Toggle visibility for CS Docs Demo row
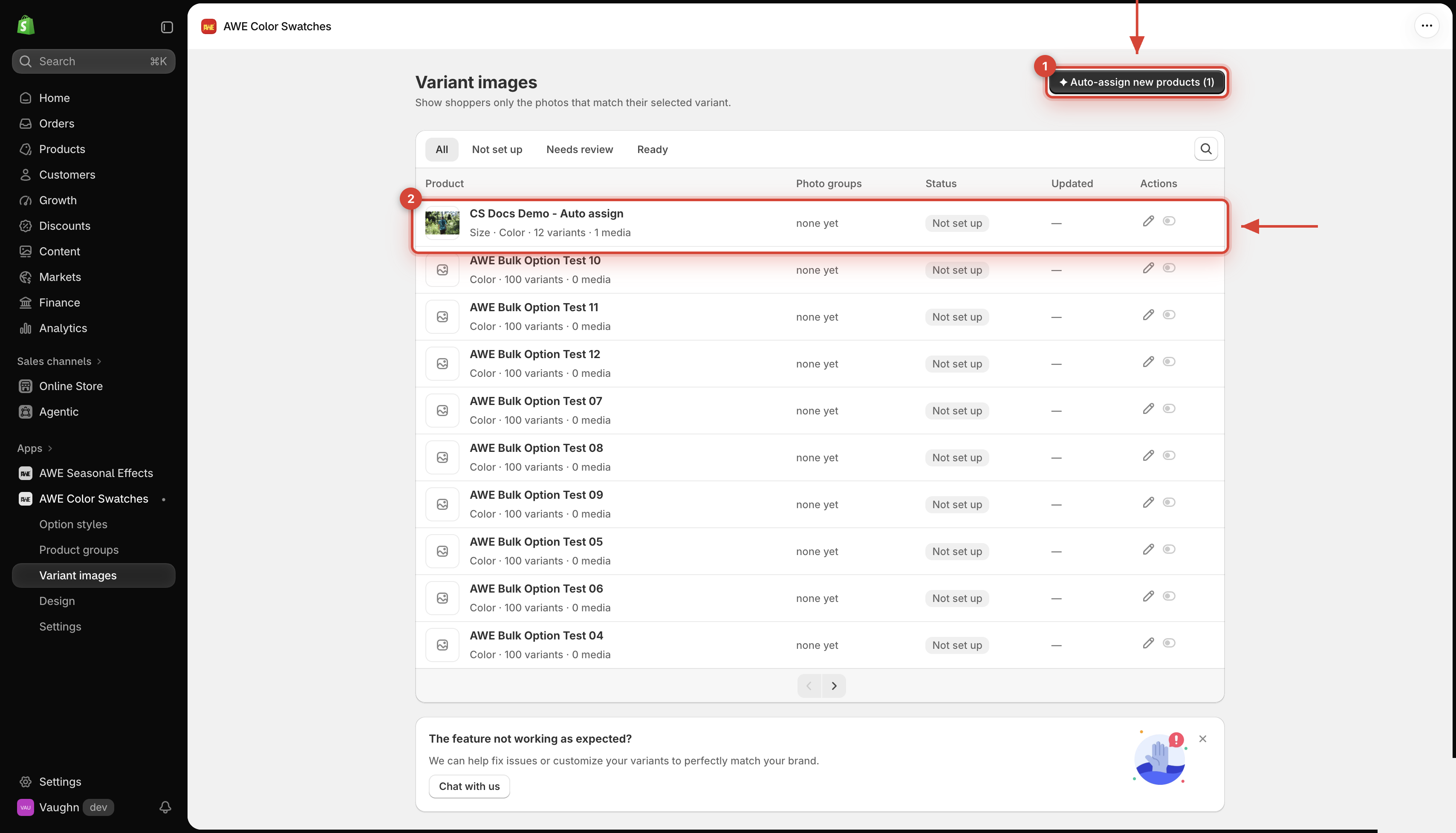The image size is (1456, 833). (x=1169, y=221)
